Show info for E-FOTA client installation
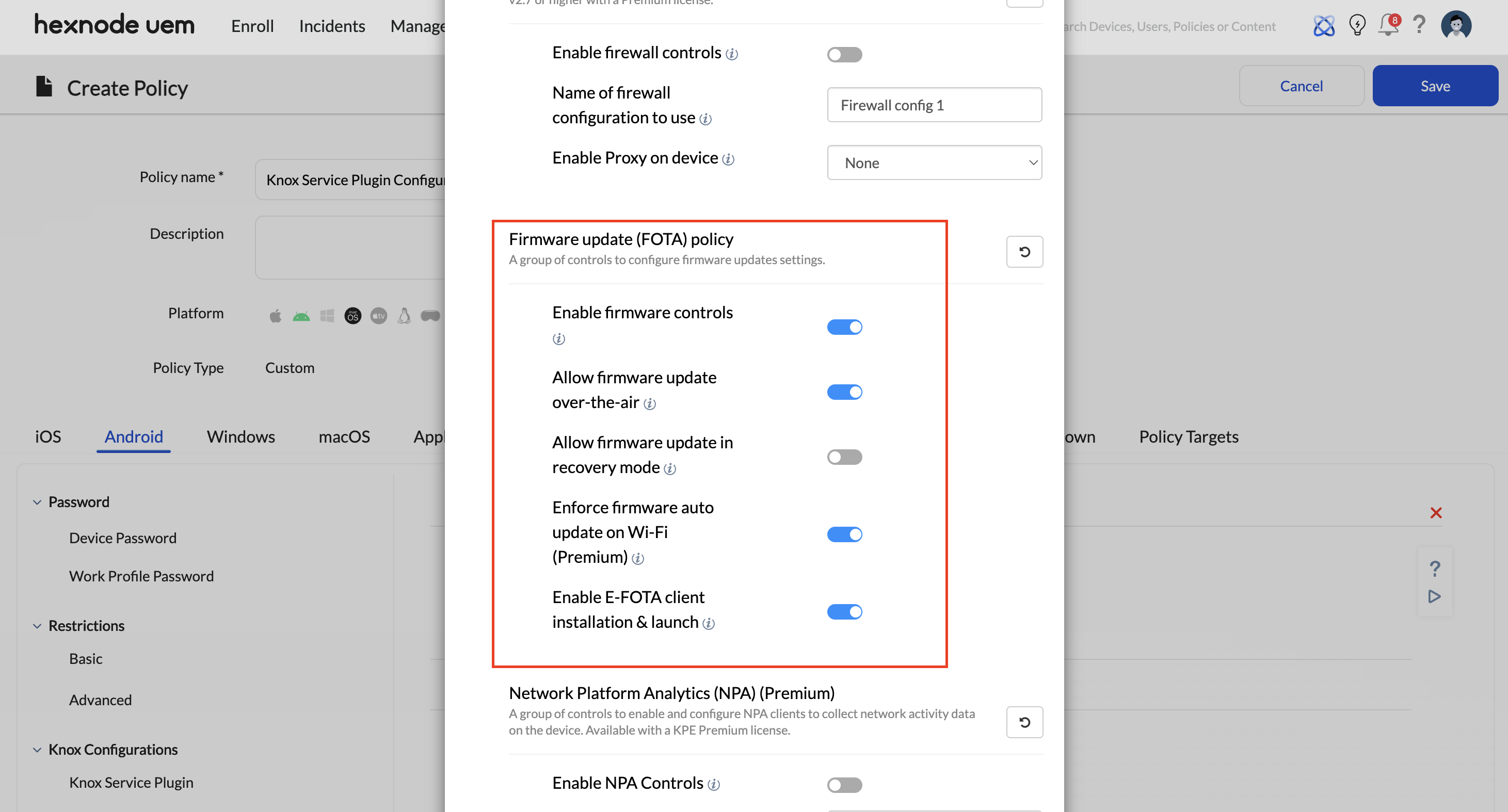The width and height of the screenshot is (1508, 812). [709, 624]
